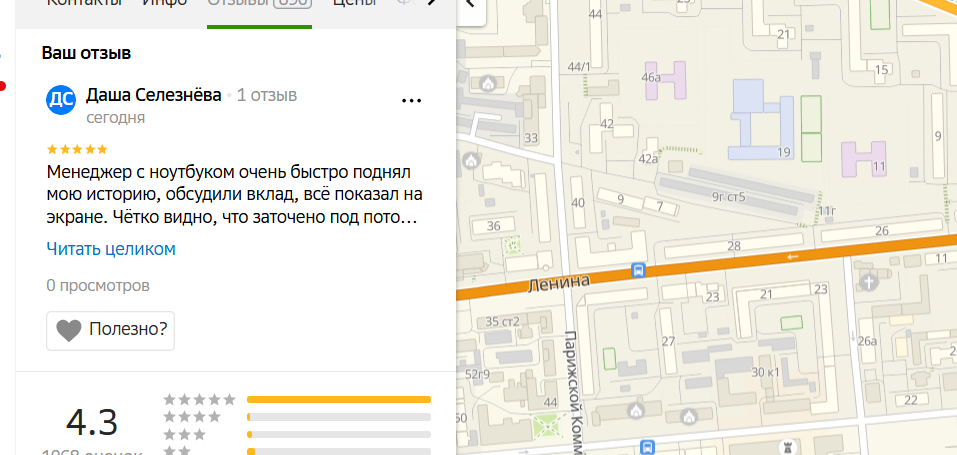Viewport: 957px width, 455px height.
Task: Click building number 36
Action: [494, 226]
